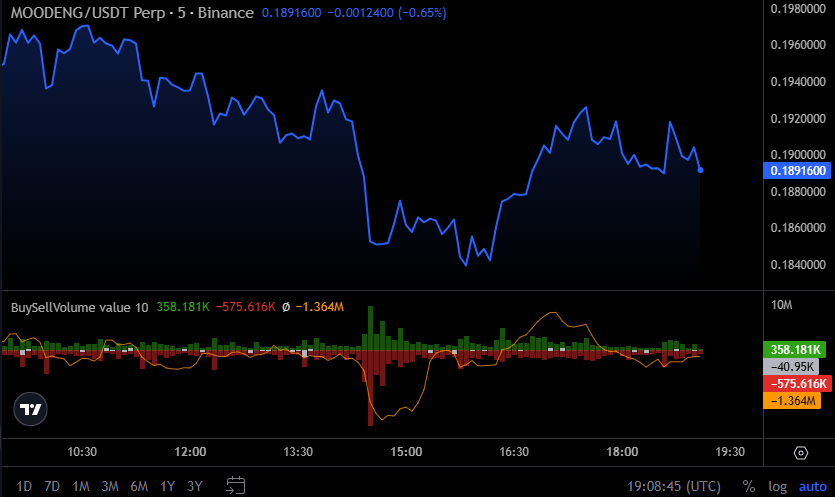Select the 1D time range
The height and width of the screenshot is (497, 835).
coord(24,486)
